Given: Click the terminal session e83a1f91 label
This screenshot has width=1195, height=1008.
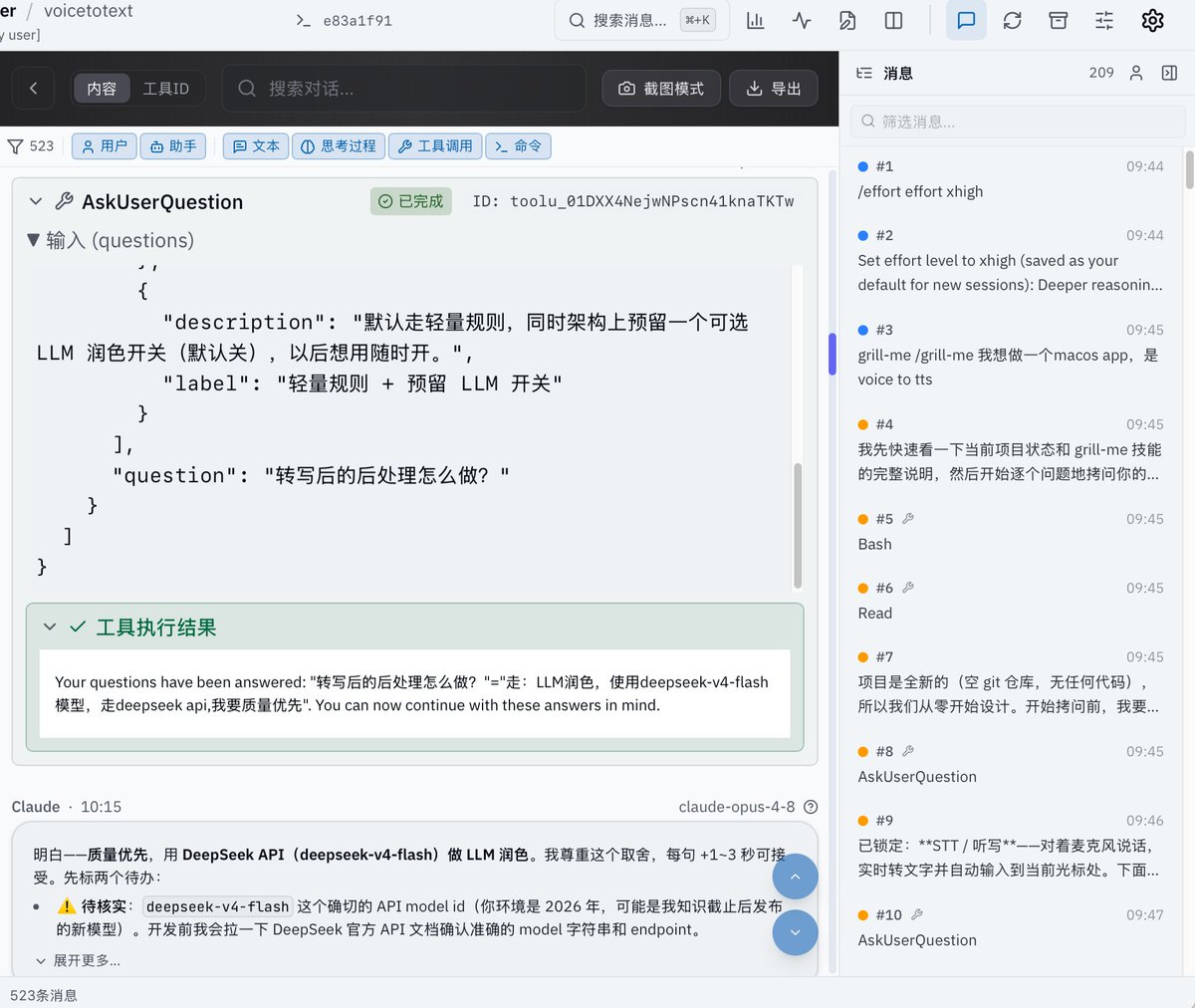Looking at the screenshot, I should tap(345, 20).
